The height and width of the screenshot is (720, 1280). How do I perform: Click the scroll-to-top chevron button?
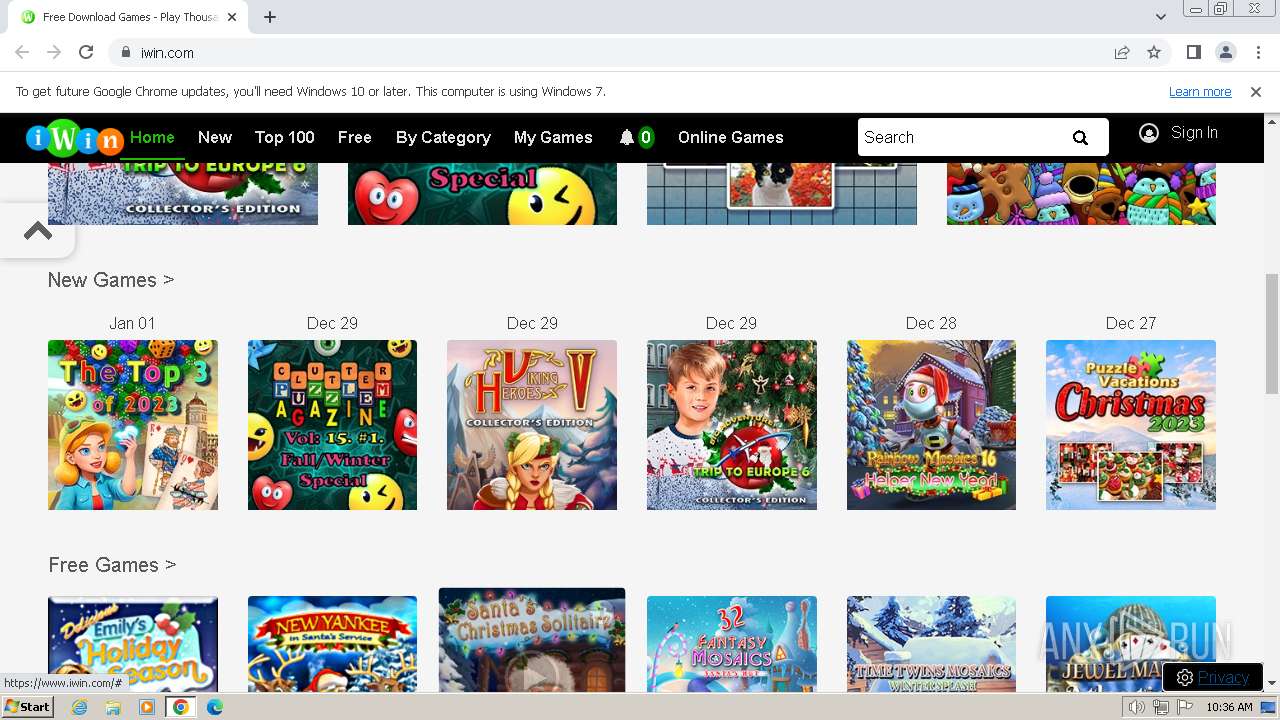pyautogui.click(x=37, y=231)
